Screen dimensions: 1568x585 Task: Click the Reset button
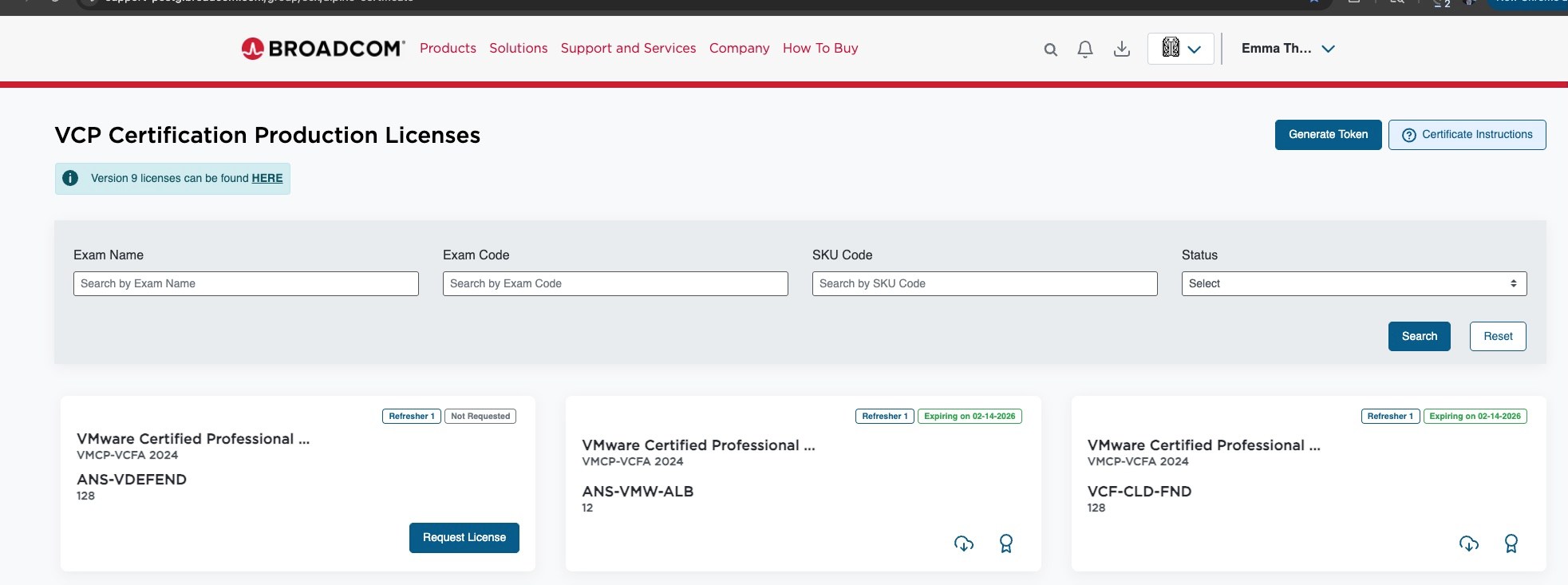pos(1498,336)
